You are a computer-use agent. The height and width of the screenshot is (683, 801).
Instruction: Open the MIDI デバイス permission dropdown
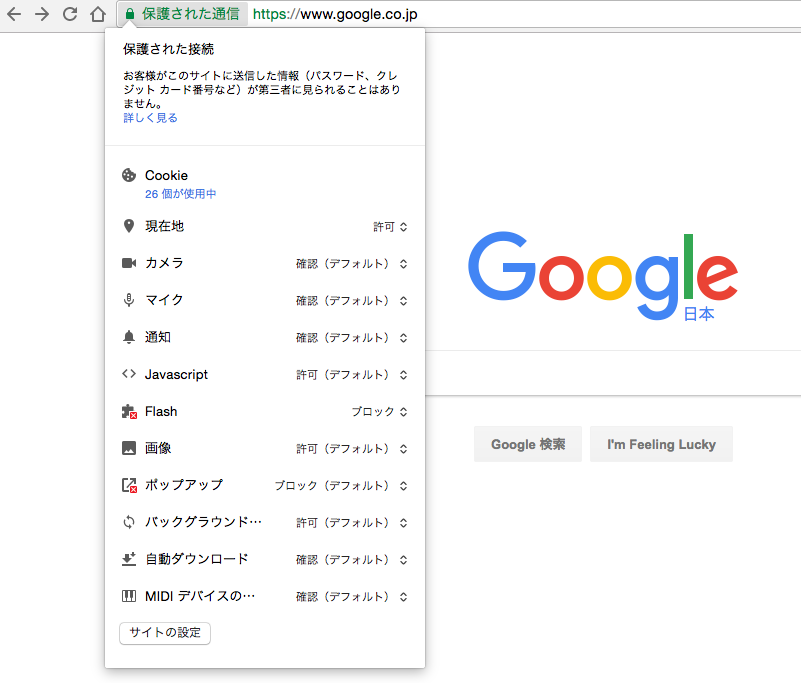tap(351, 597)
